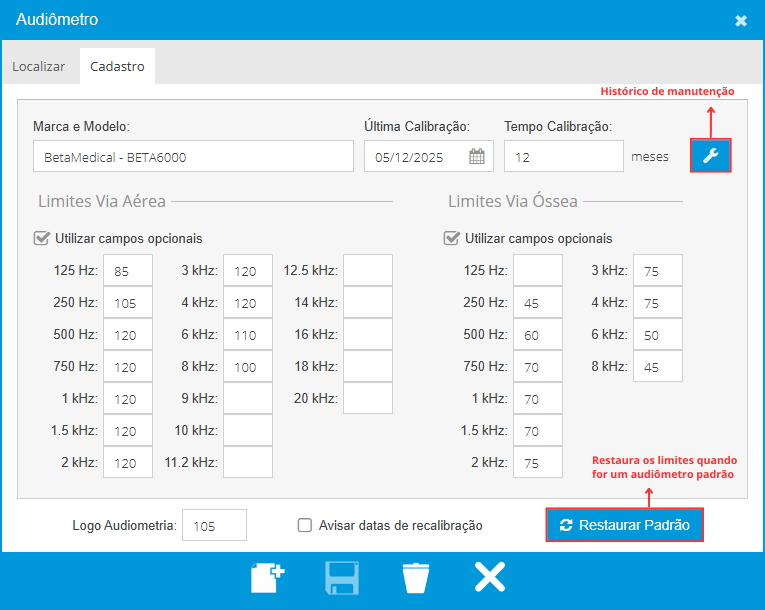Click the cancel X icon in bottom bar
The height and width of the screenshot is (610, 765).
coord(489,579)
